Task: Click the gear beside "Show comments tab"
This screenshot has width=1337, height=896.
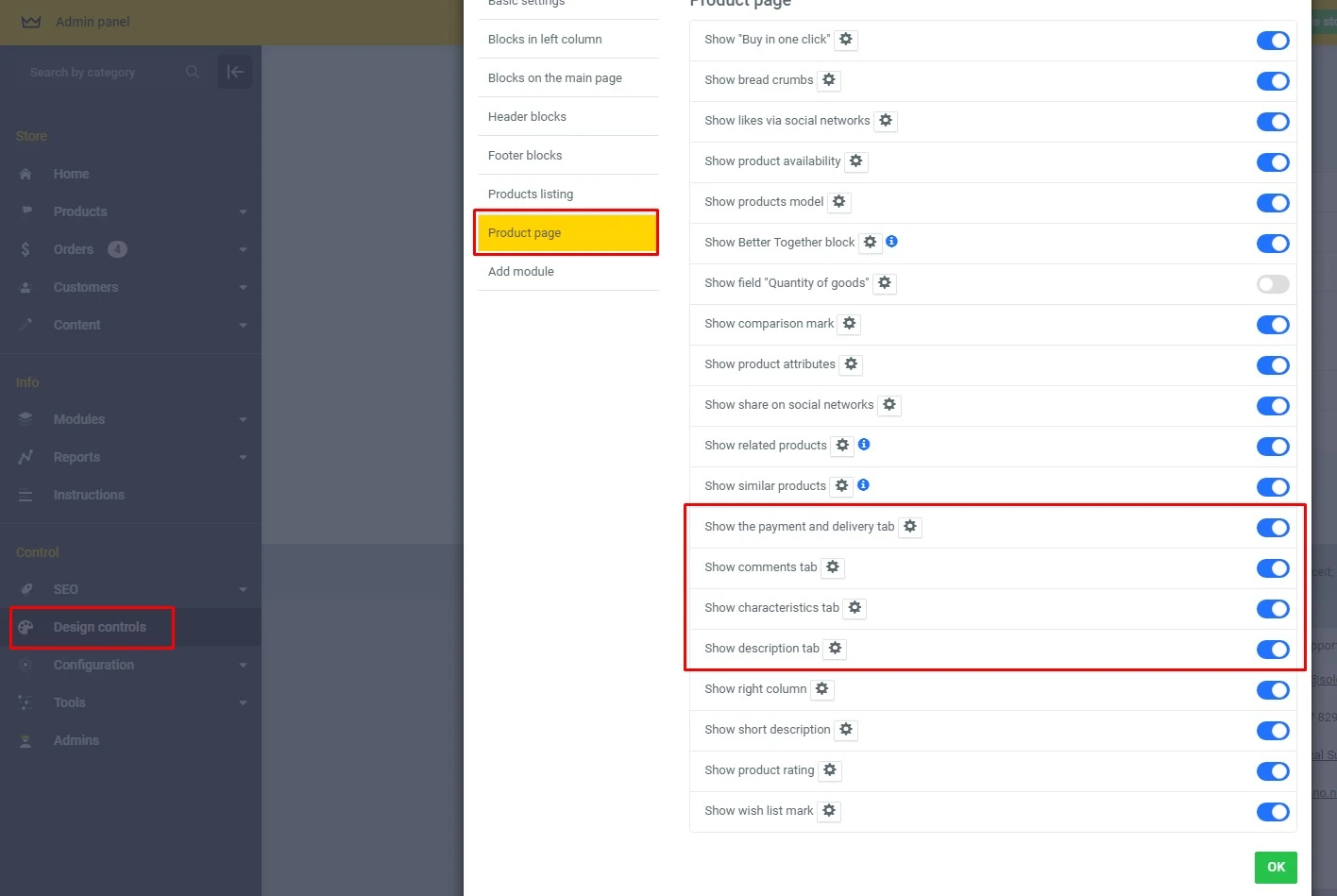Action: (x=832, y=566)
